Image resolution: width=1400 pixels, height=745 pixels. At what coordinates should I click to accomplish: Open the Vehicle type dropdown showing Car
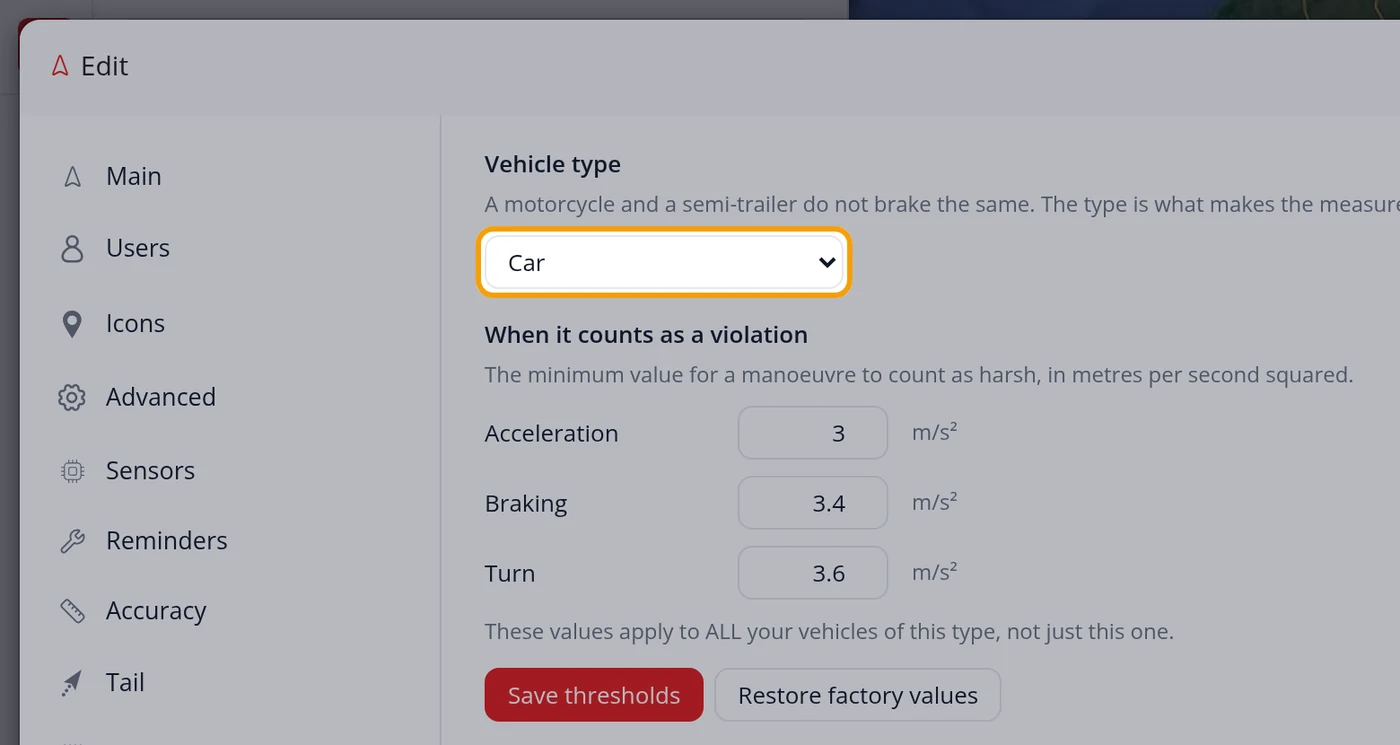pyautogui.click(x=664, y=263)
